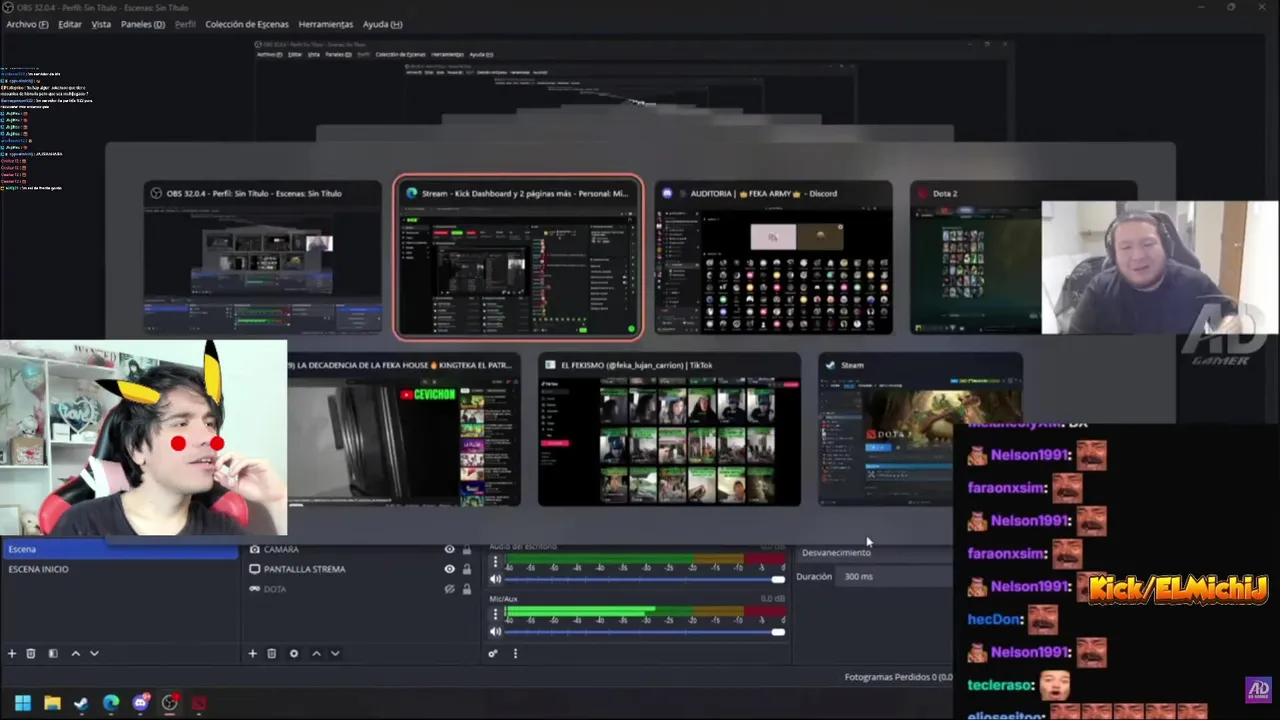The height and width of the screenshot is (720, 1280).
Task: Open Dota 2 from the taskbar
Action: pos(199,703)
